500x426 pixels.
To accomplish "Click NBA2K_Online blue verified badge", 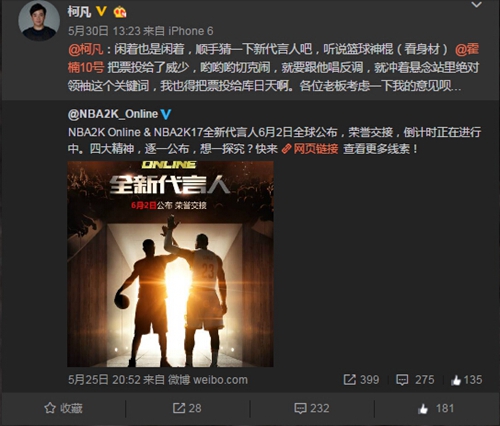I will coord(166,114).
